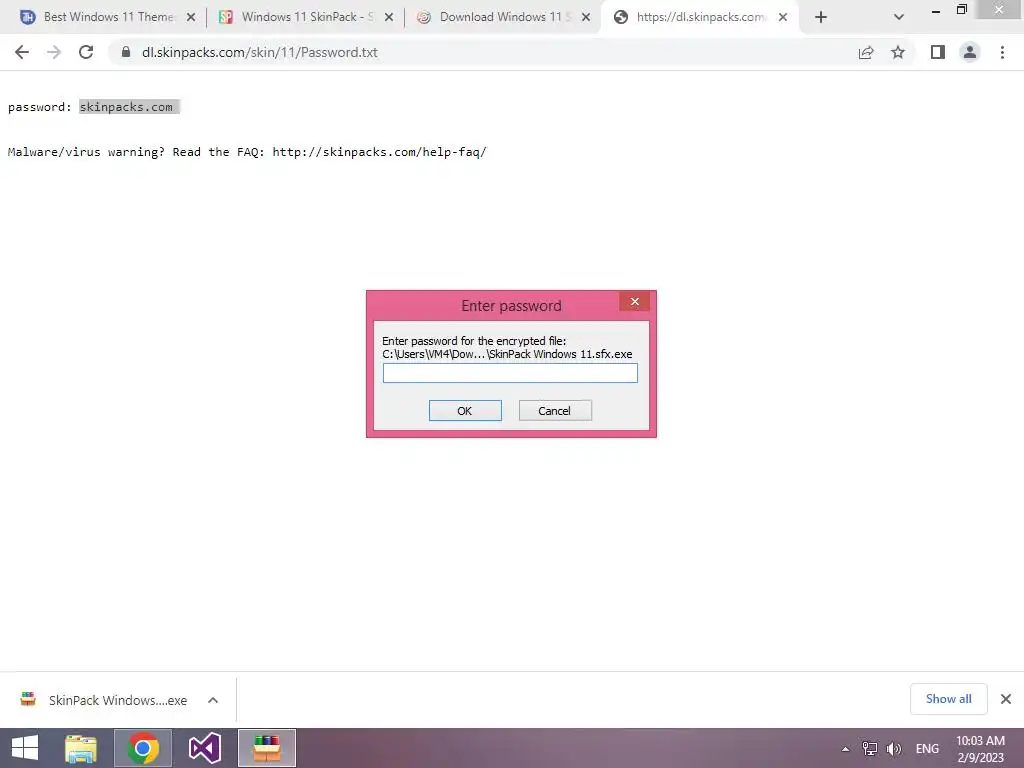This screenshot has width=1024, height=768.
Task: Restore down the Chrome window
Action: pyautogui.click(x=962, y=10)
